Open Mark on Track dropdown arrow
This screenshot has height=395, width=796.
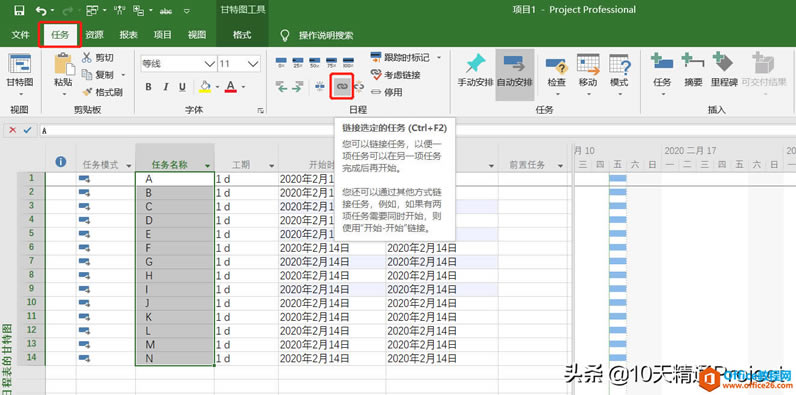click(439, 57)
